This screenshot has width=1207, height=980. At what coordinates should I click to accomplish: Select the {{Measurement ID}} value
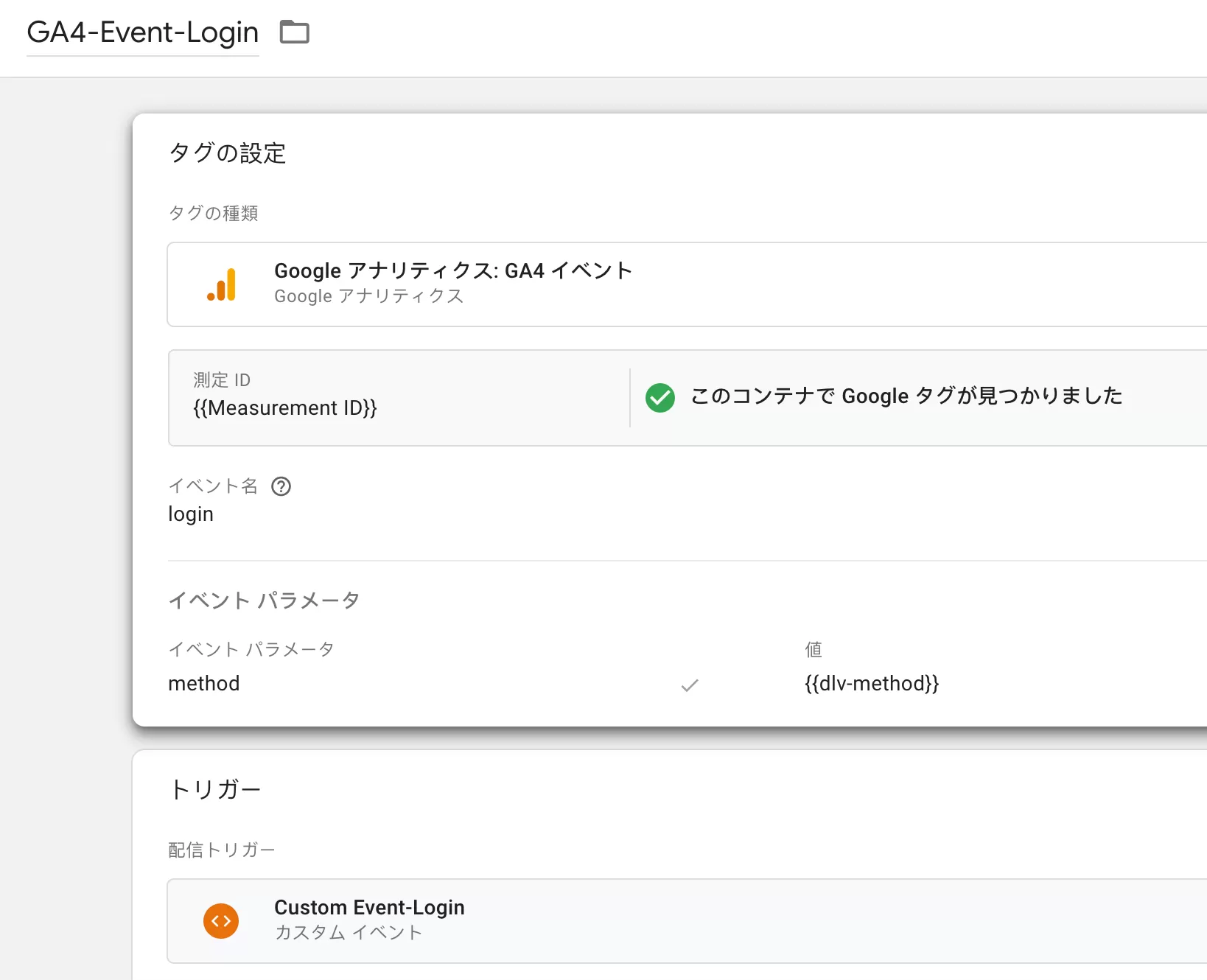(285, 408)
